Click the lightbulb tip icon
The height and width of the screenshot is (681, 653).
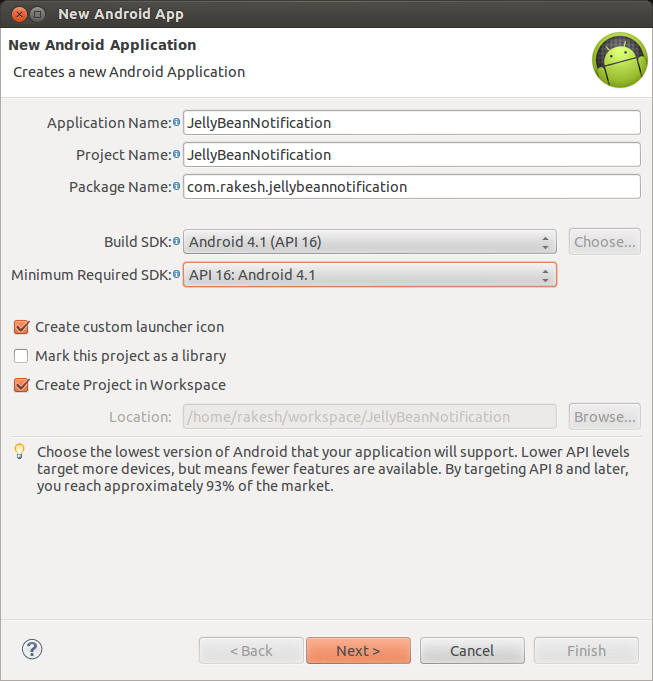20,451
